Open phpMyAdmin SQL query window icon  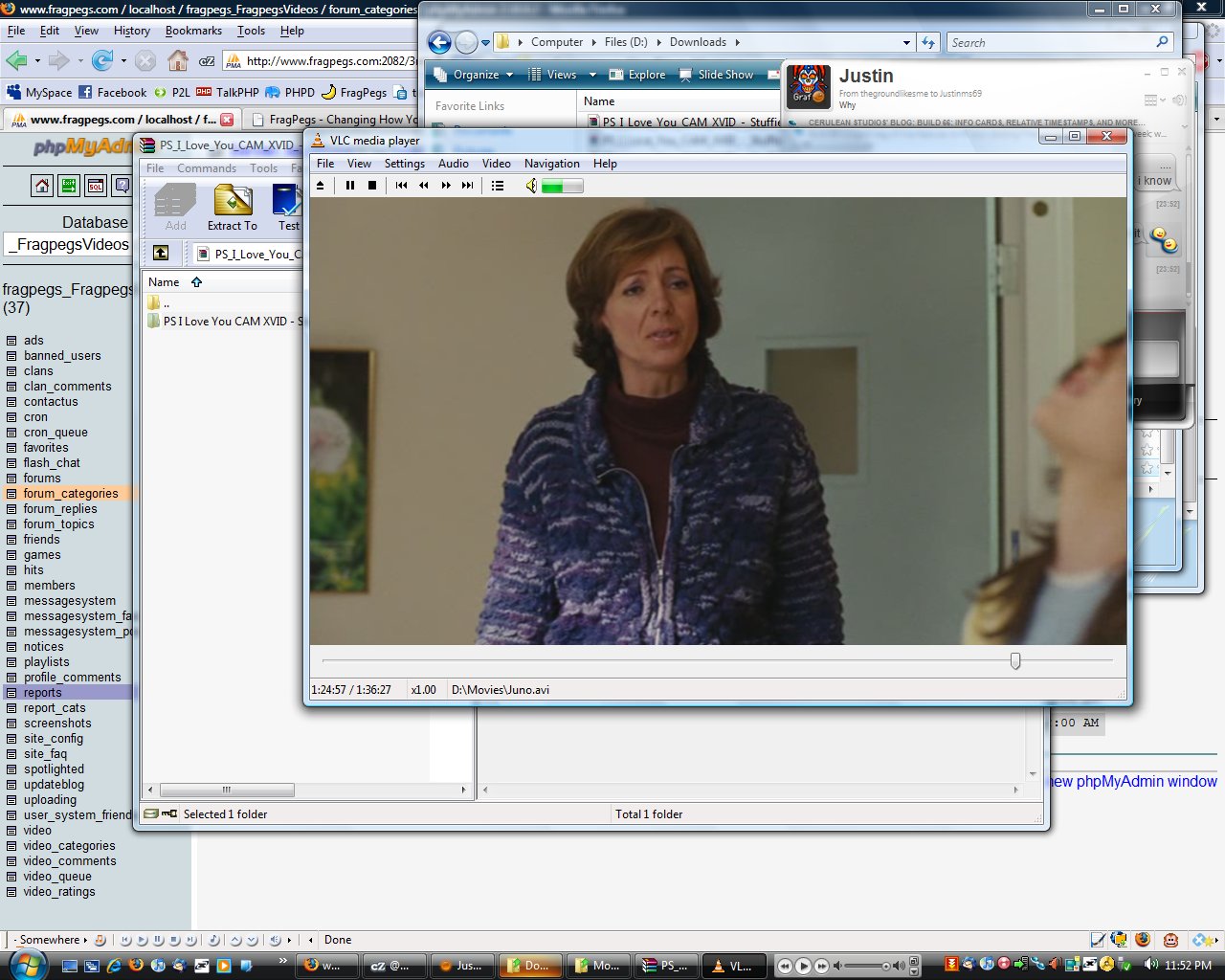click(x=96, y=186)
